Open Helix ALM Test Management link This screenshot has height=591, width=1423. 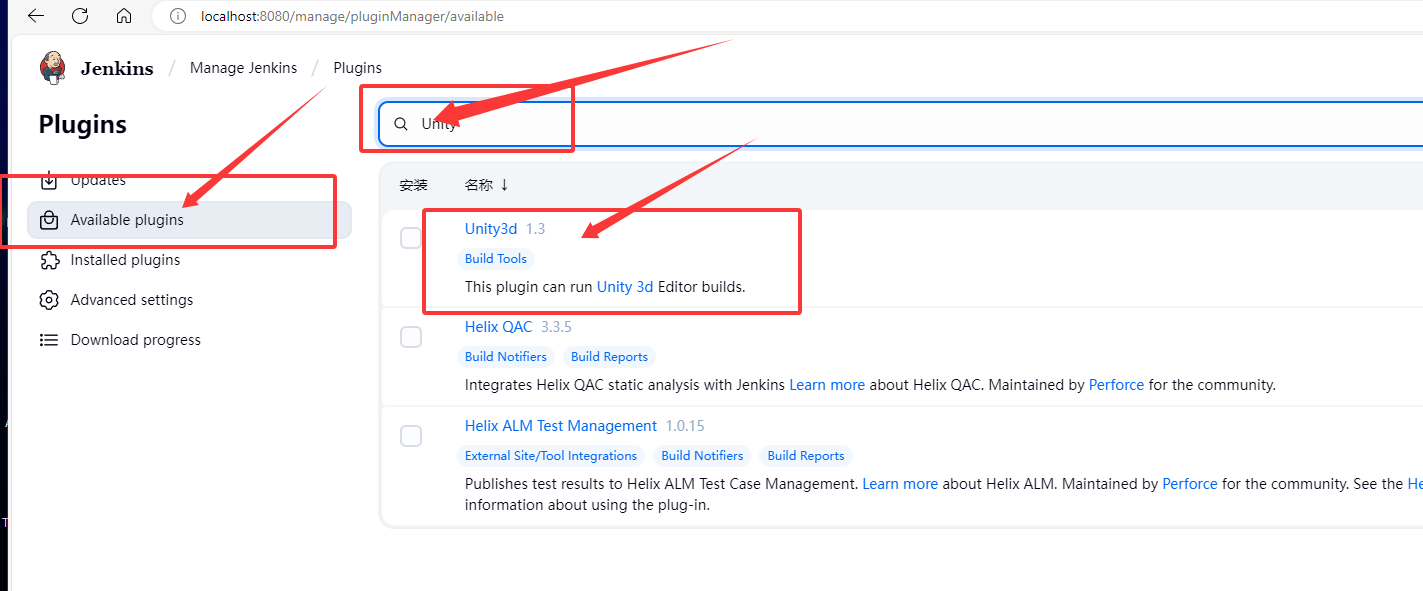point(561,426)
